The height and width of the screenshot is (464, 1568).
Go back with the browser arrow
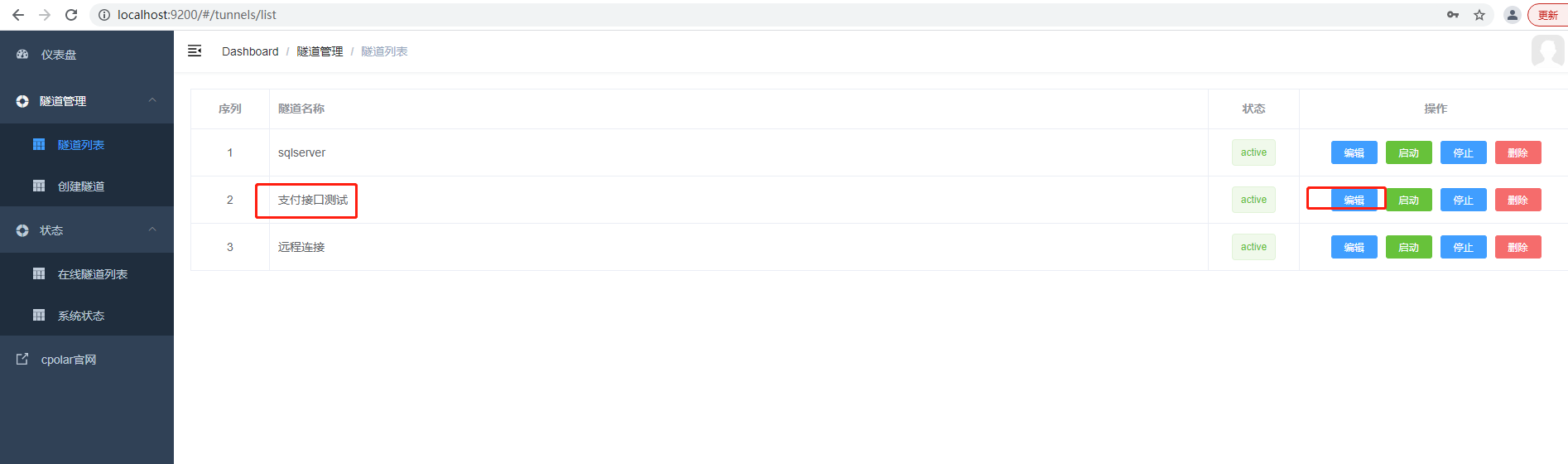point(18,15)
